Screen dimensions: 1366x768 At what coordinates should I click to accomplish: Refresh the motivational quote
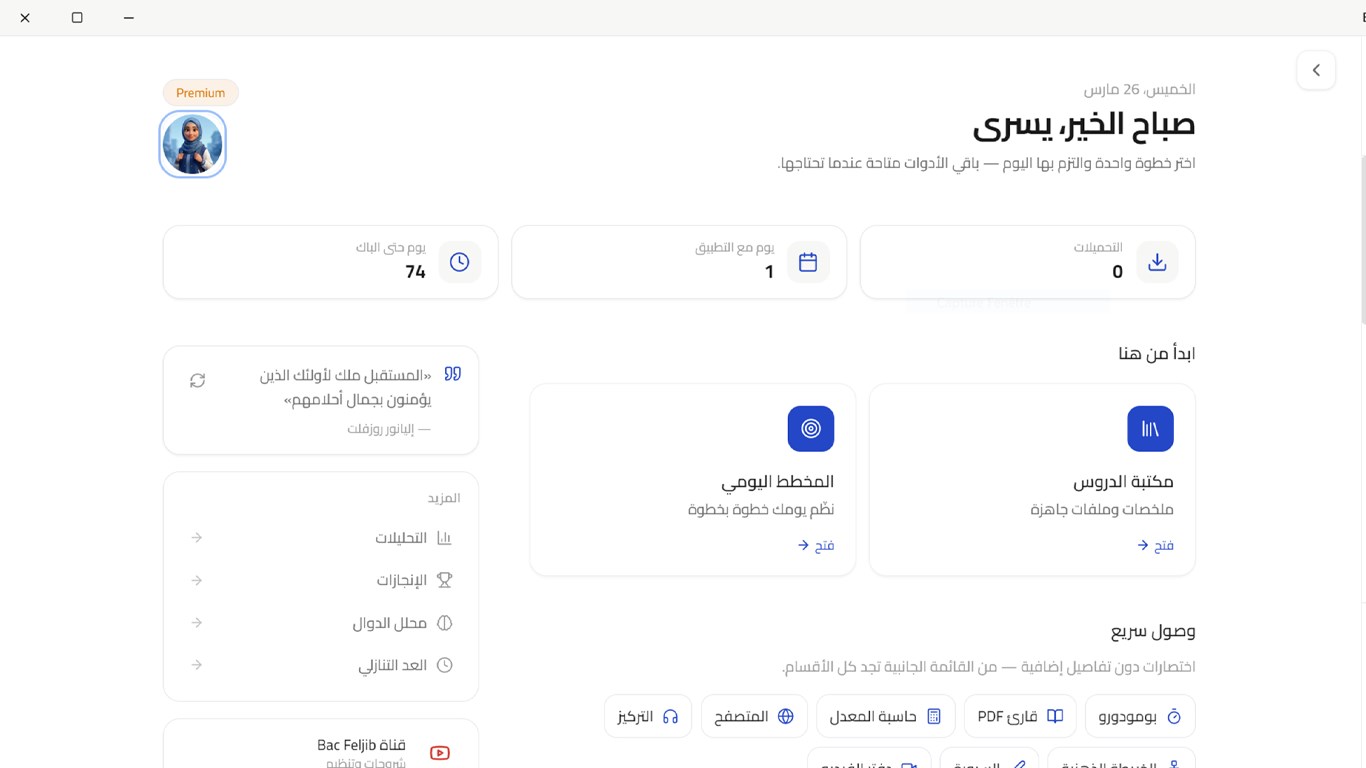pos(198,380)
